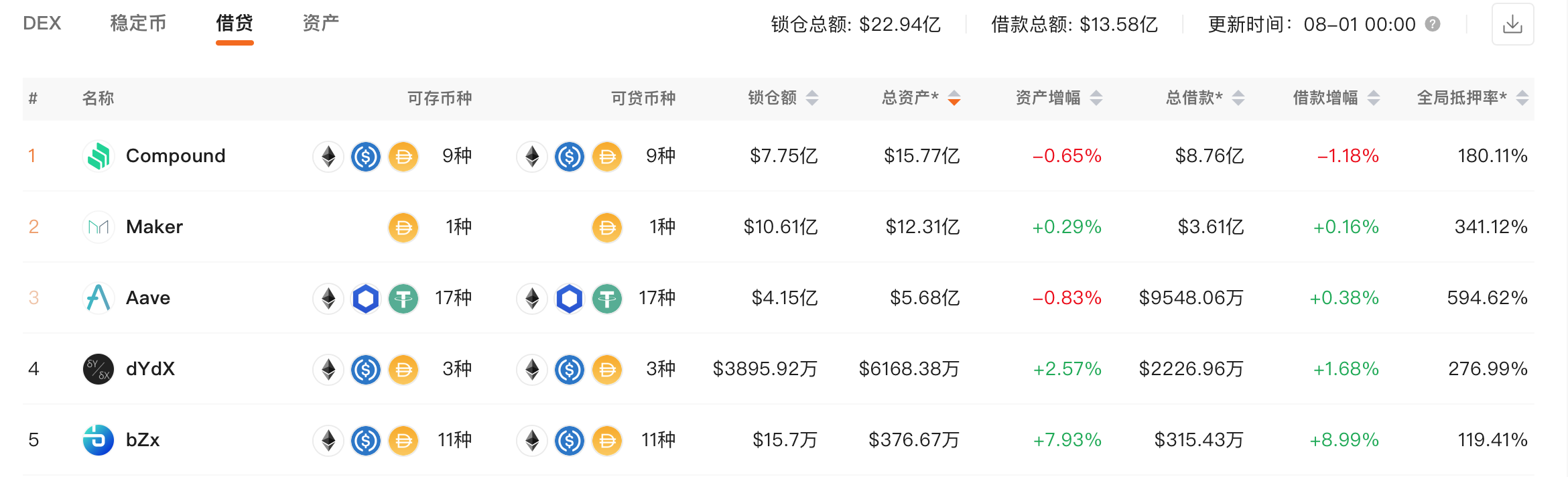Viewport: 1568px width, 477px height.
Task: Click the download/export icon at top right
Action: click(1513, 23)
